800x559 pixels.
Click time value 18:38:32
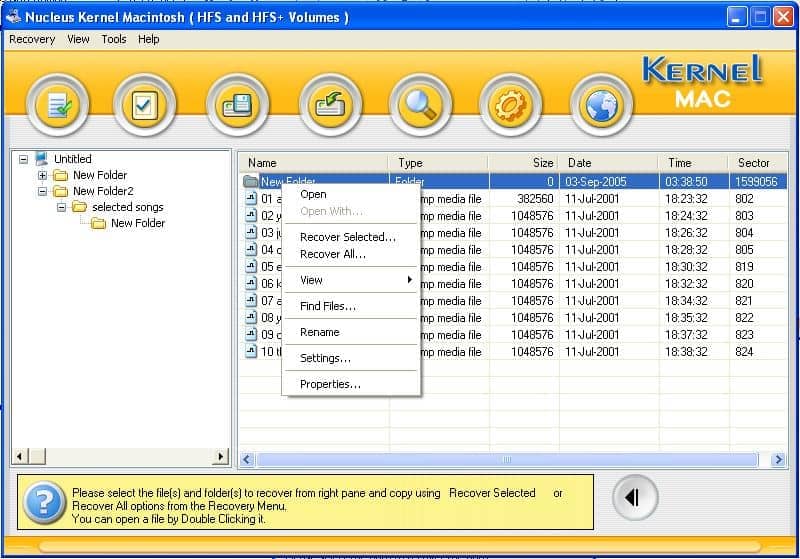pos(686,352)
